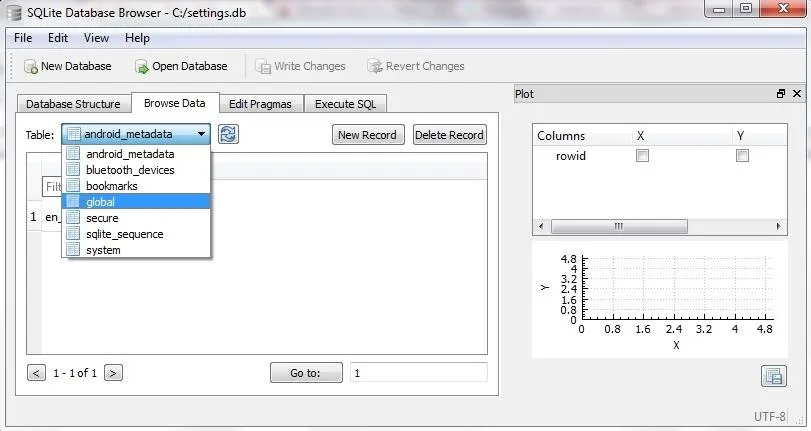Viewport: 811px width, 431px height.
Task: Switch to the Edit Pragmas tab
Action: [x=260, y=104]
